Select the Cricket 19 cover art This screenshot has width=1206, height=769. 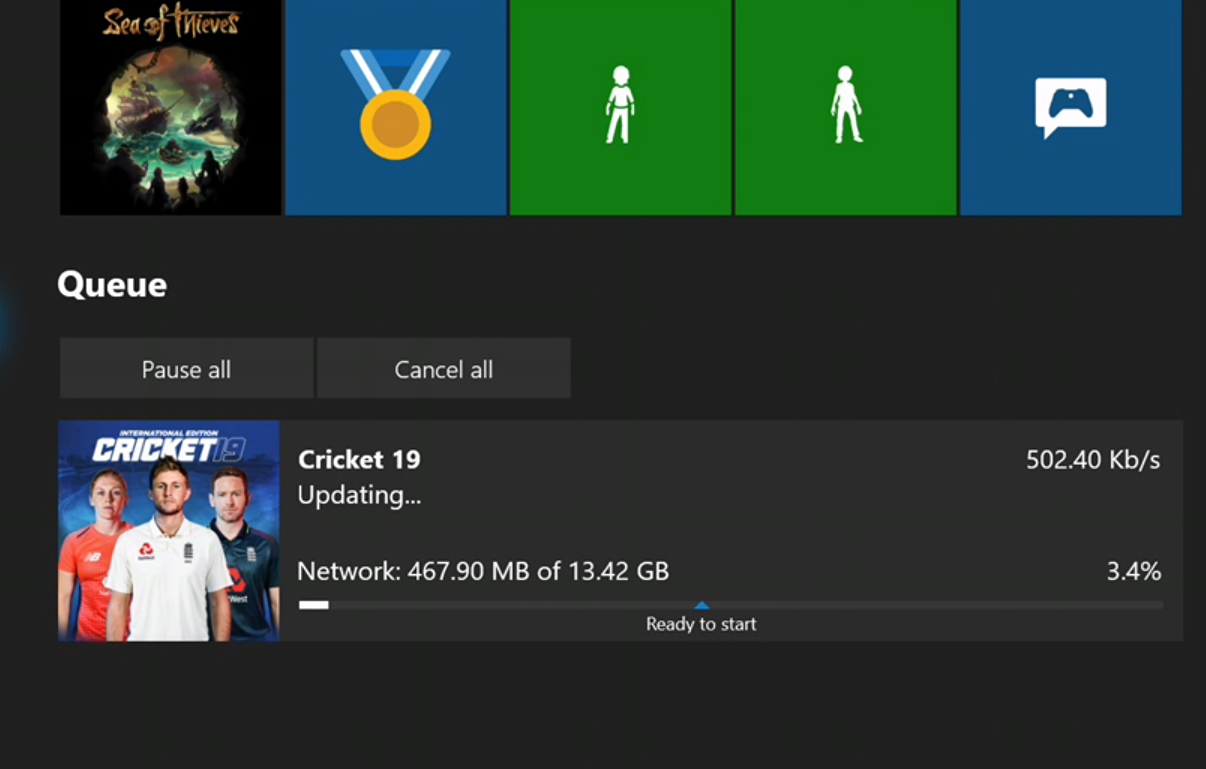pos(169,531)
